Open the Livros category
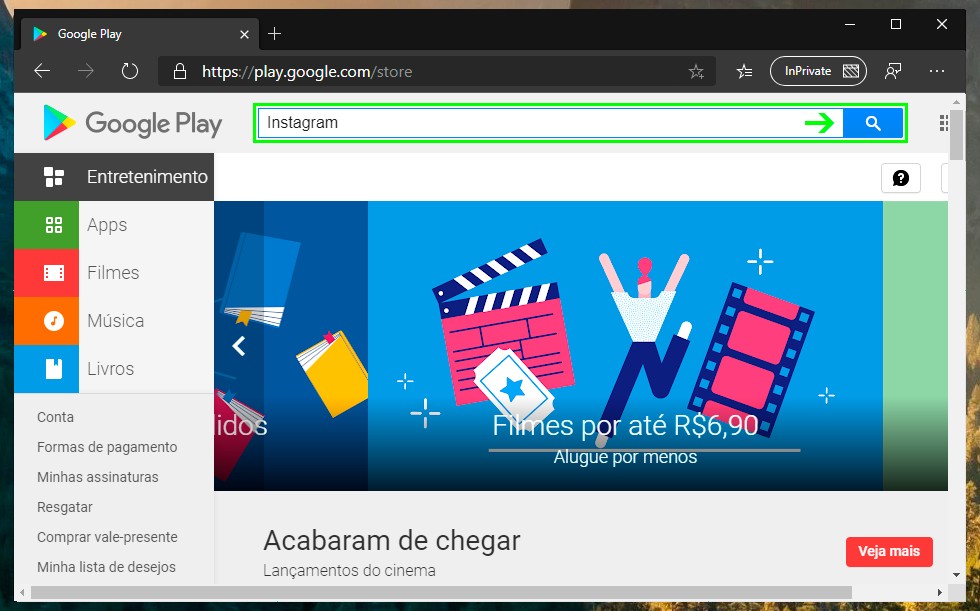This screenshot has width=980, height=611. [x=114, y=369]
